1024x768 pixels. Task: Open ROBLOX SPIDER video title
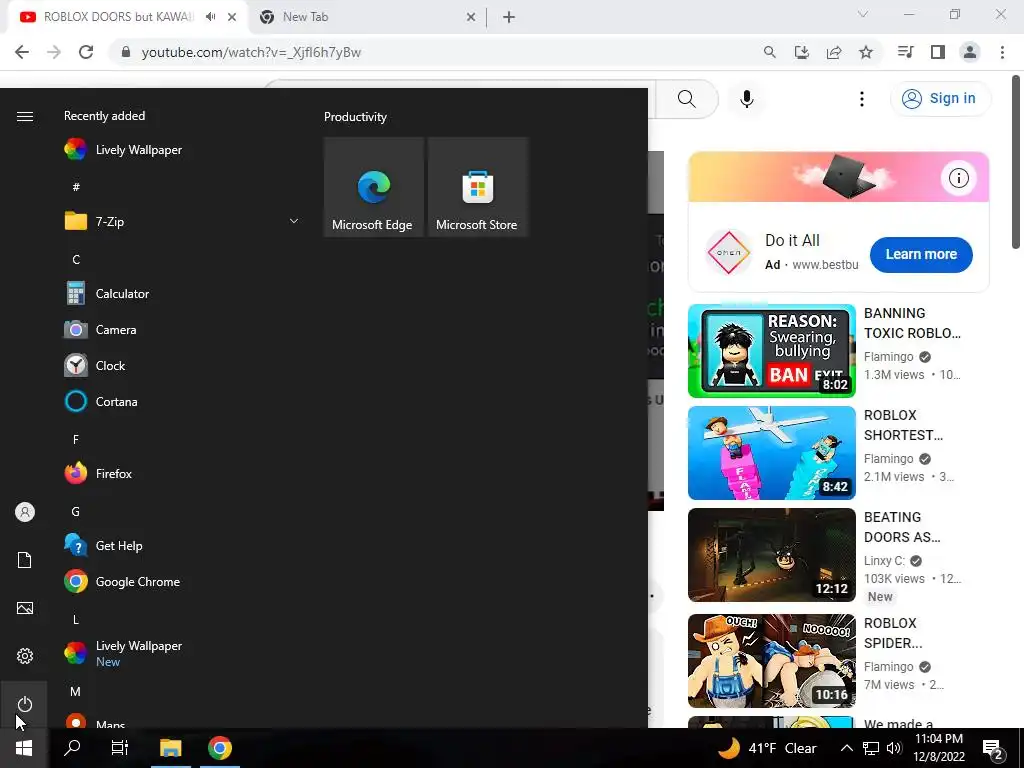pyautogui.click(x=893, y=633)
